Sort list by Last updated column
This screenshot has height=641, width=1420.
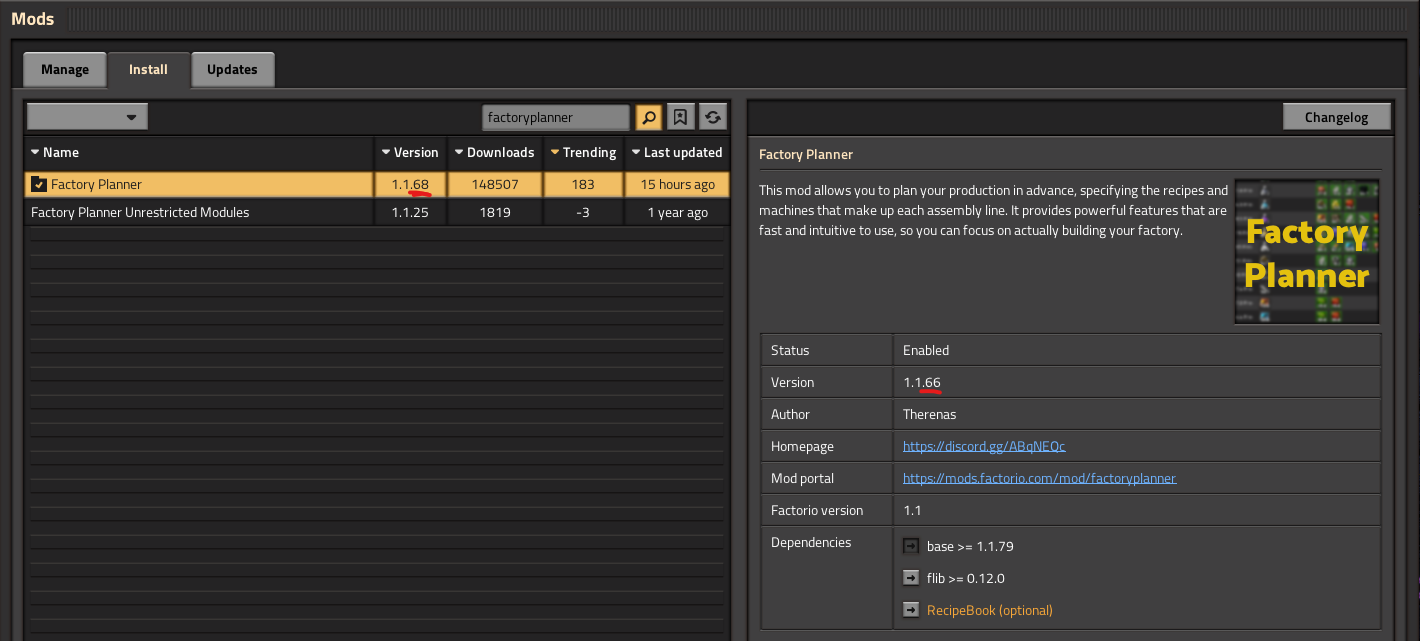point(677,152)
